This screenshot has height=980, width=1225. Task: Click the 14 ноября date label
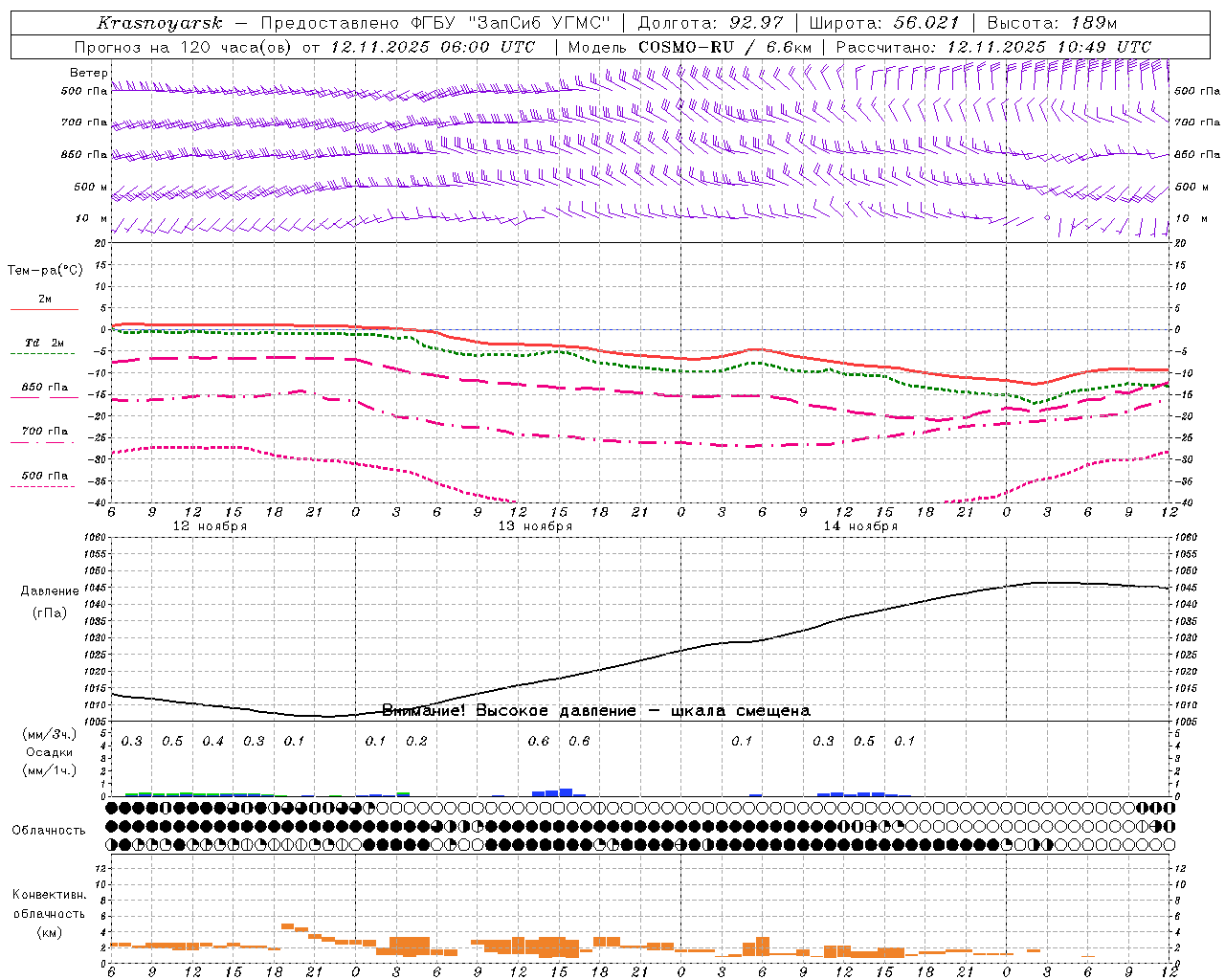point(860,526)
